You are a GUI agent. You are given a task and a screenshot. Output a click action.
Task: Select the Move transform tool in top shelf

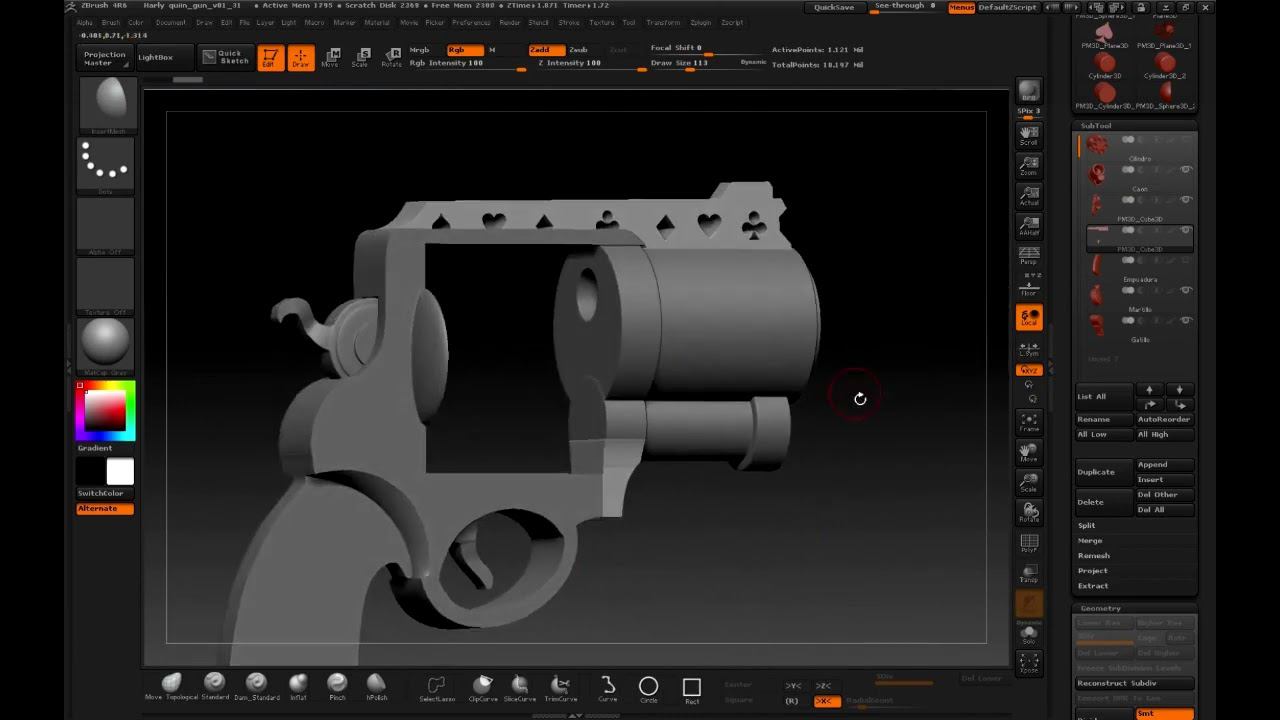tap(331, 57)
